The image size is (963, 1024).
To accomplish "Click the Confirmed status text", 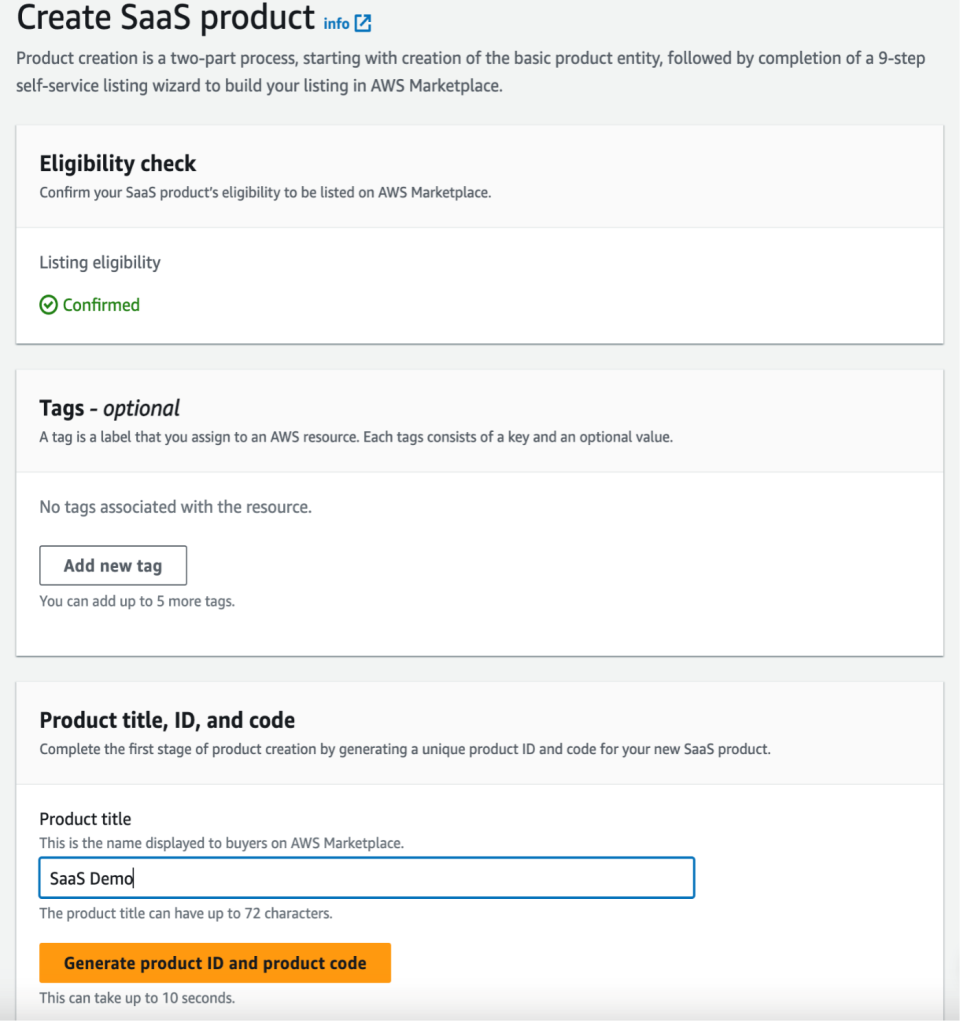I will coord(98,305).
